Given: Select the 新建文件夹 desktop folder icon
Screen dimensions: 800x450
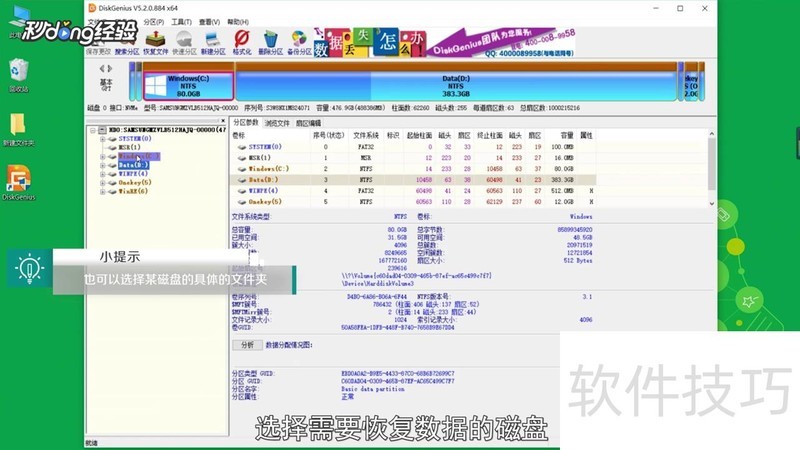Looking at the screenshot, I should (18, 130).
